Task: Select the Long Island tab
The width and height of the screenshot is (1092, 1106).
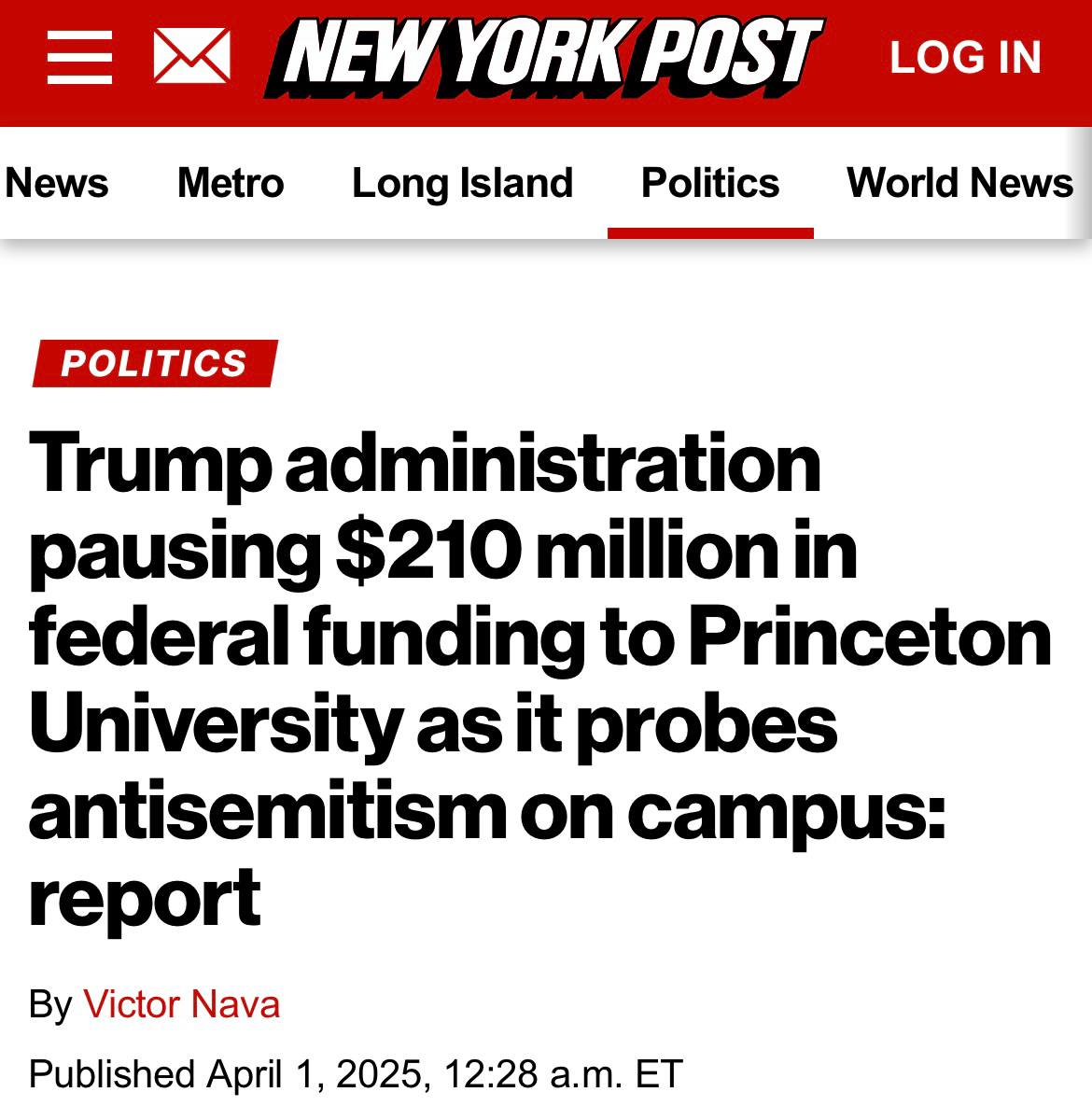Action: (x=462, y=183)
